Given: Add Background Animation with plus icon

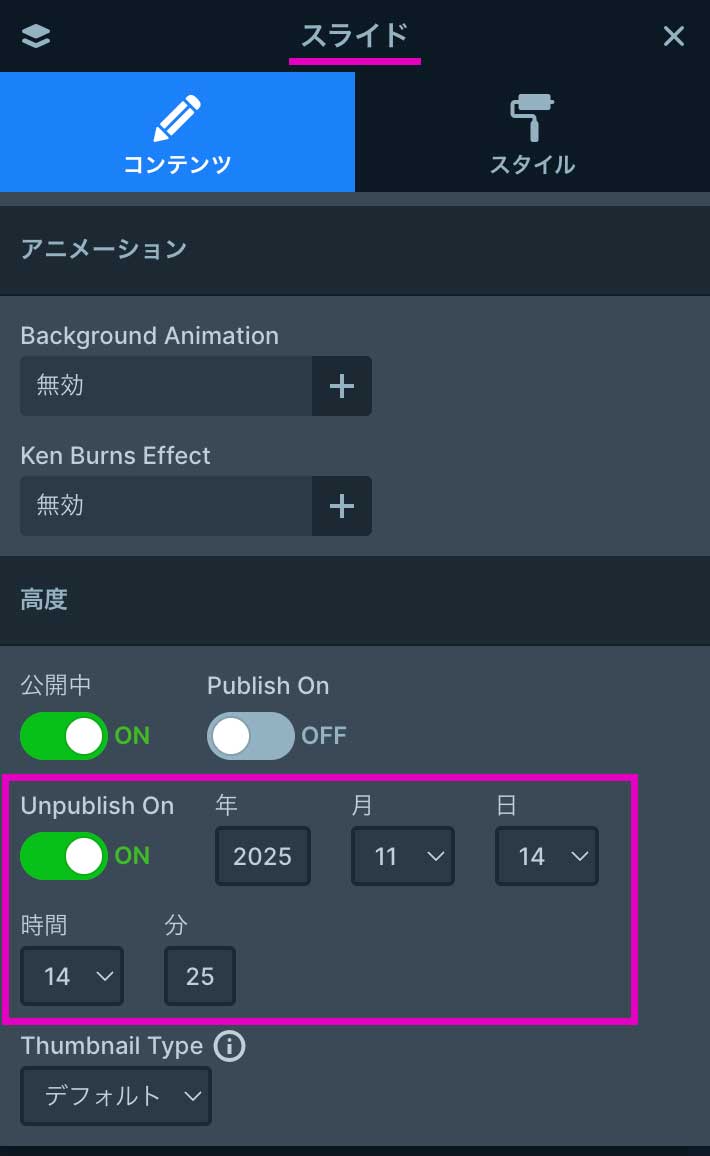Looking at the screenshot, I should pyautogui.click(x=342, y=386).
